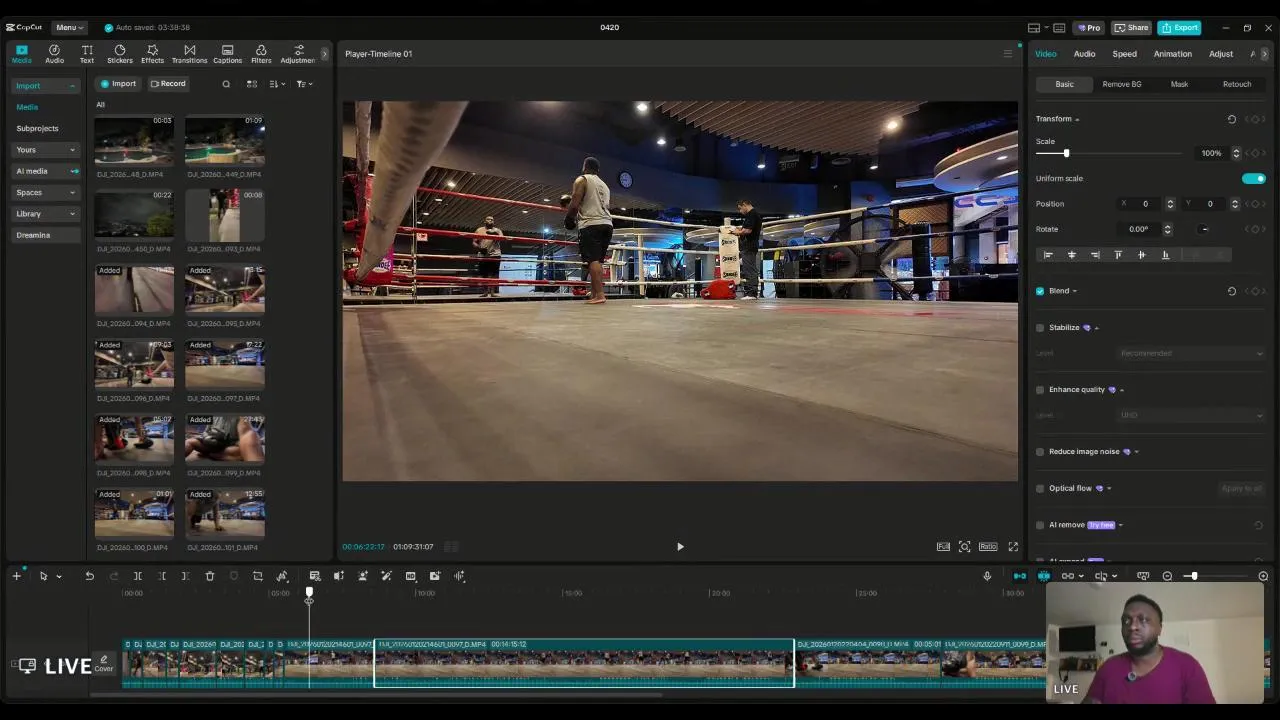1280x720 pixels.
Task: Enable the Enhance quality checkbox
Action: (x=1040, y=390)
